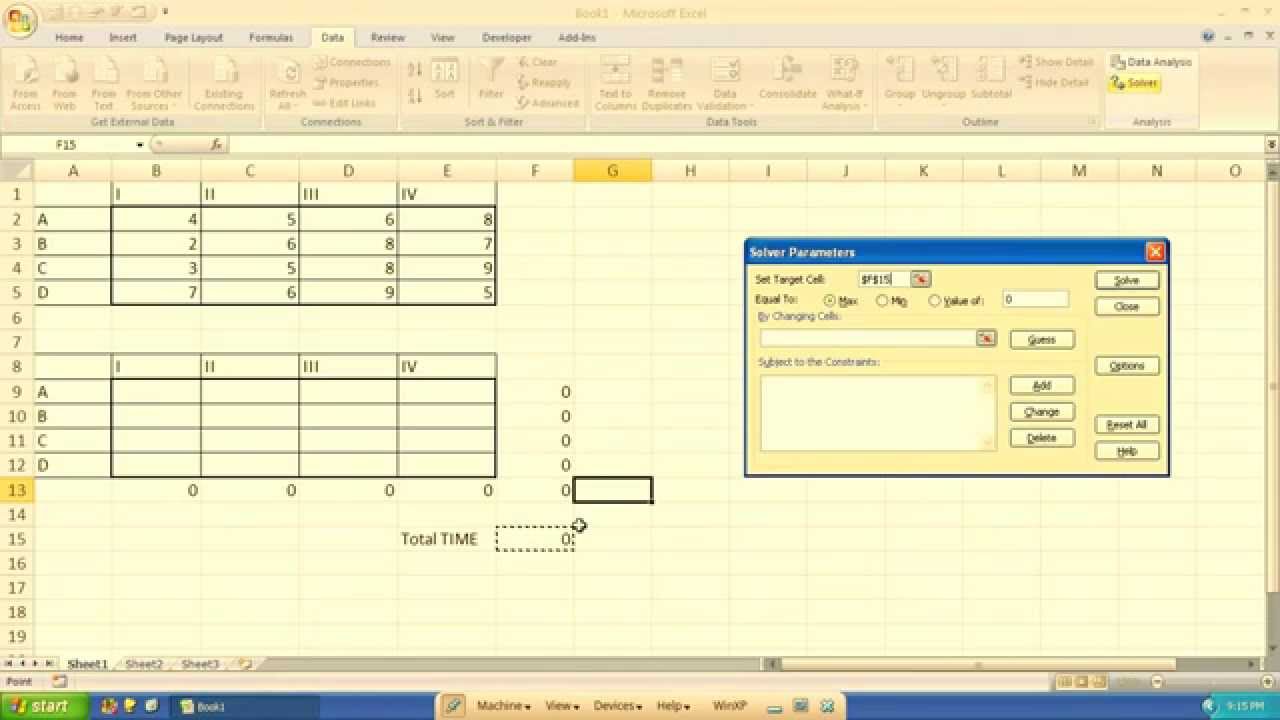This screenshot has width=1280, height=720.
Task: Click the Sort A to Z icon
Action: coord(415,70)
